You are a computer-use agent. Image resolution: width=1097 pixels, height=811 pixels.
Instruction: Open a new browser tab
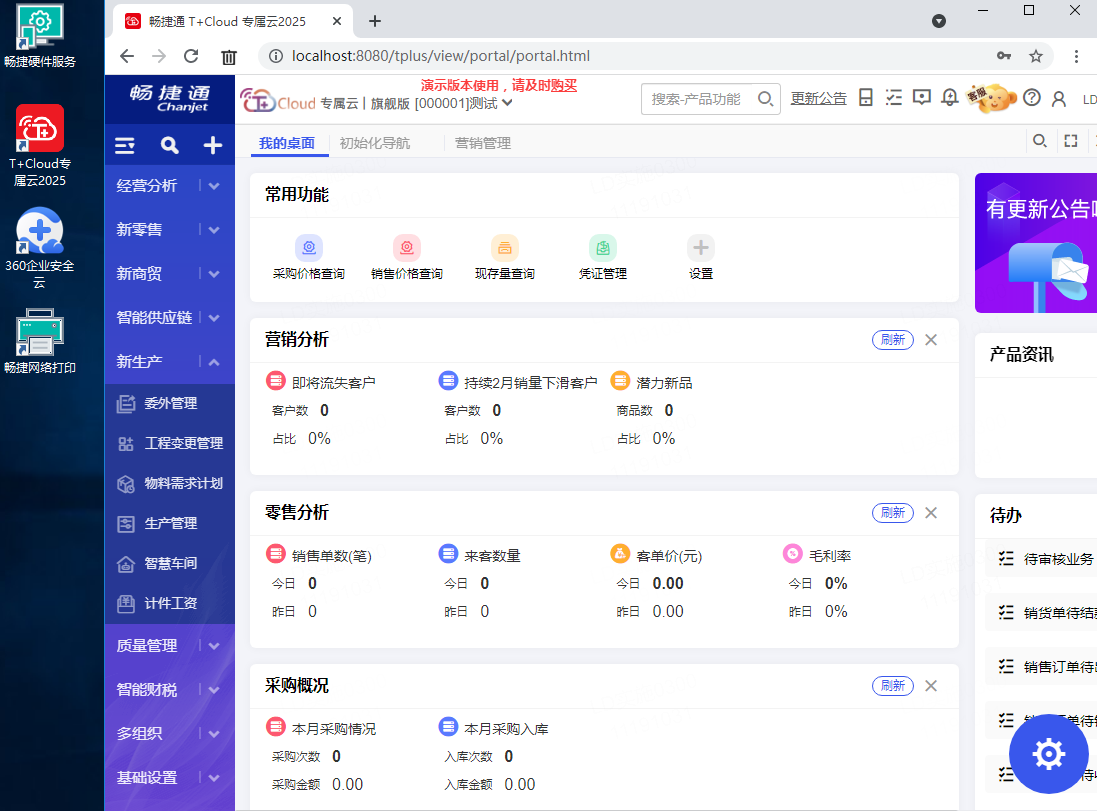375,21
